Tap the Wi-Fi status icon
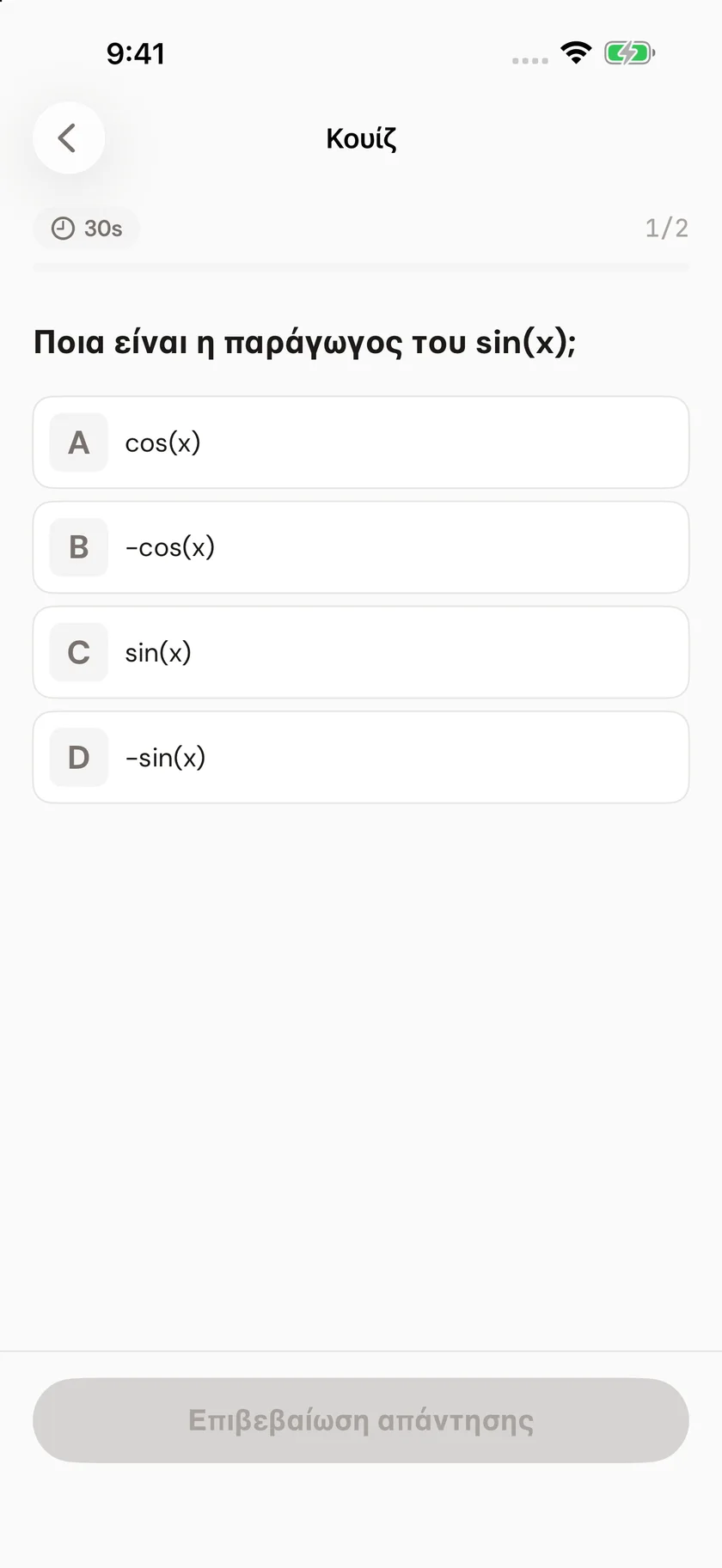This screenshot has width=722, height=1568. (x=576, y=53)
